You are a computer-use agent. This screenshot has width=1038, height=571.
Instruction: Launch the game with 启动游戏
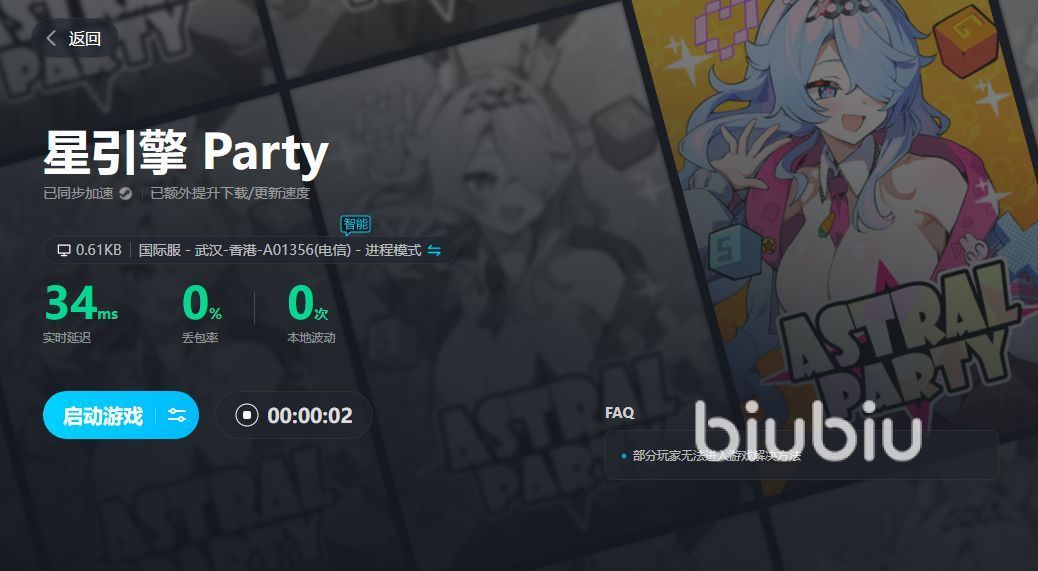click(103, 416)
